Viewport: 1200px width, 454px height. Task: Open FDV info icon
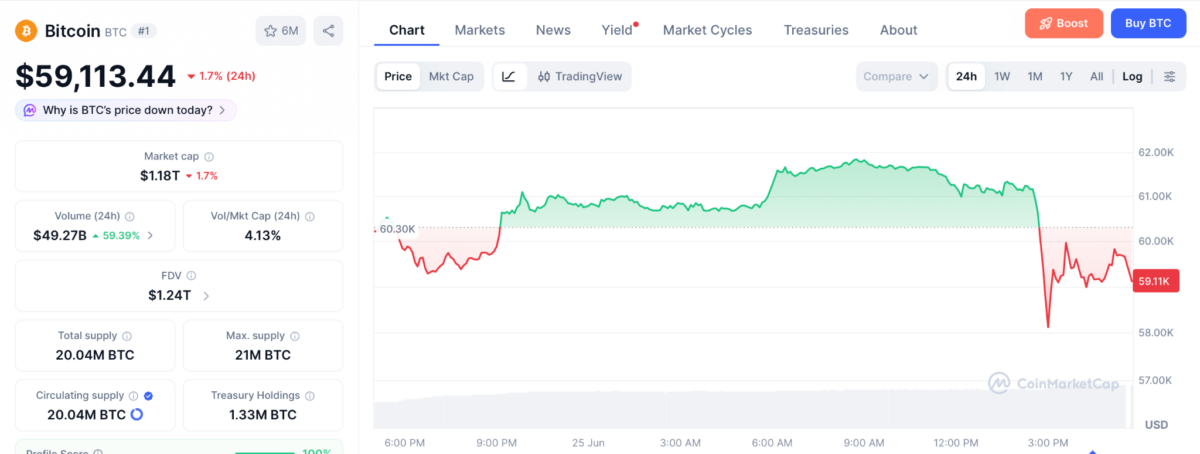point(191,276)
